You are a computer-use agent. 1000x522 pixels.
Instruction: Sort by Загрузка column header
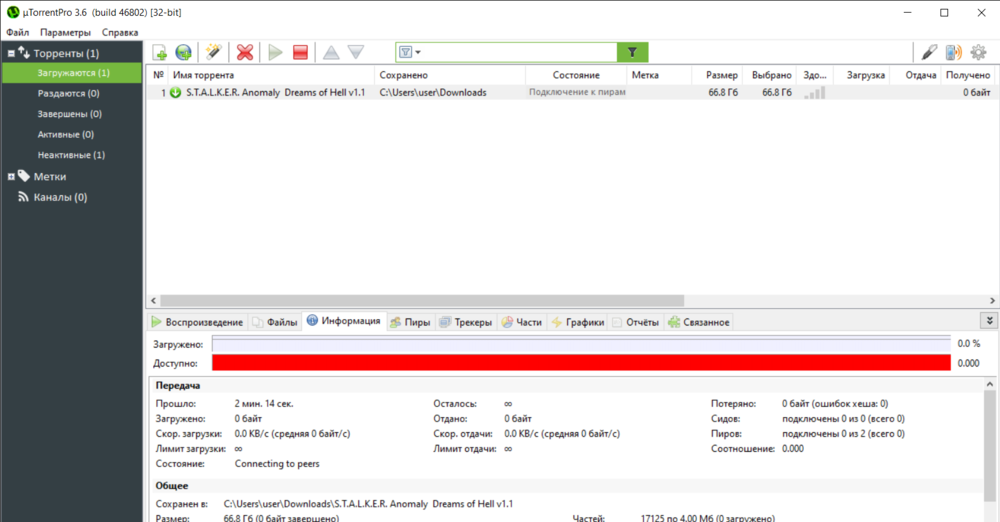(x=862, y=75)
